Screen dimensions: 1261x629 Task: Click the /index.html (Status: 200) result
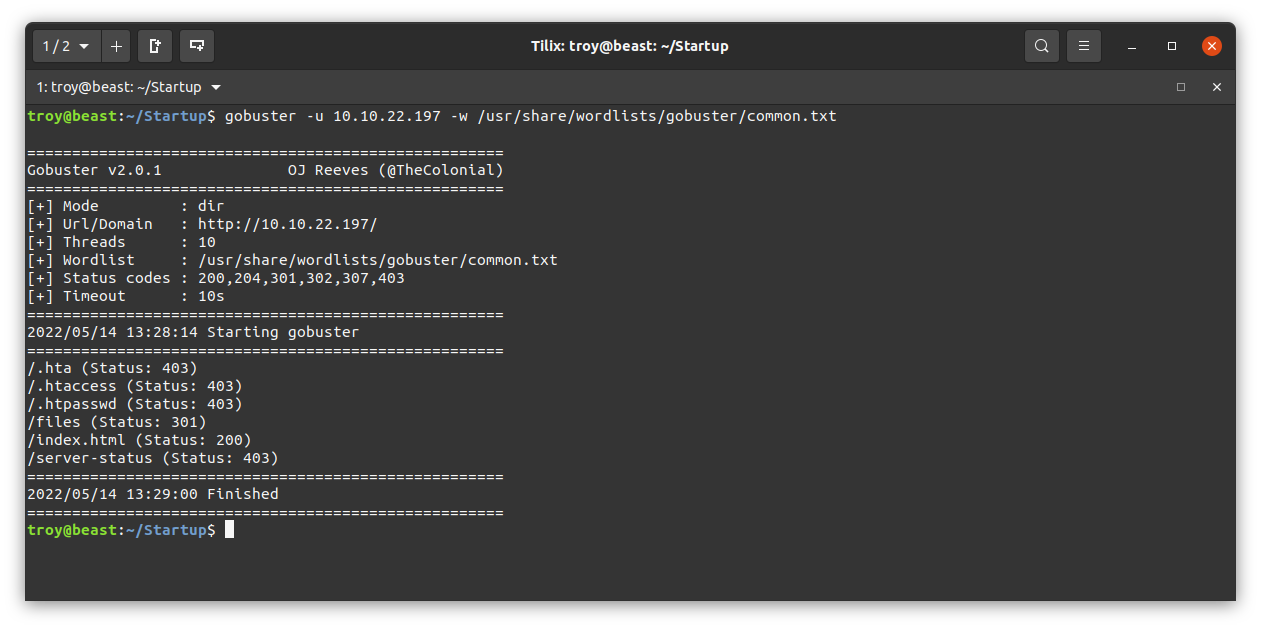pyautogui.click(x=139, y=440)
